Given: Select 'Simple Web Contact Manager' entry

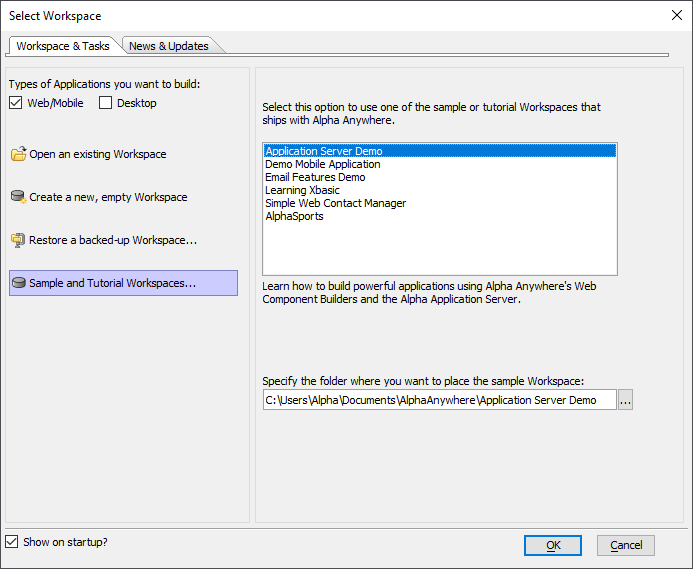Looking at the screenshot, I should click(440, 203).
